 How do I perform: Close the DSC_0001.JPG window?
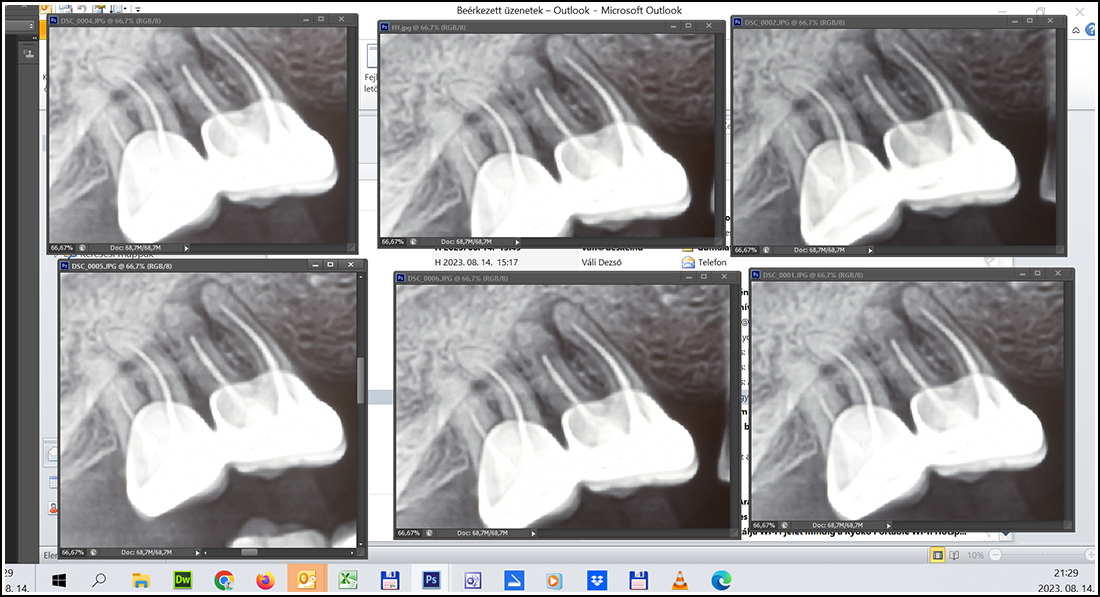(x=1058, y=274)
